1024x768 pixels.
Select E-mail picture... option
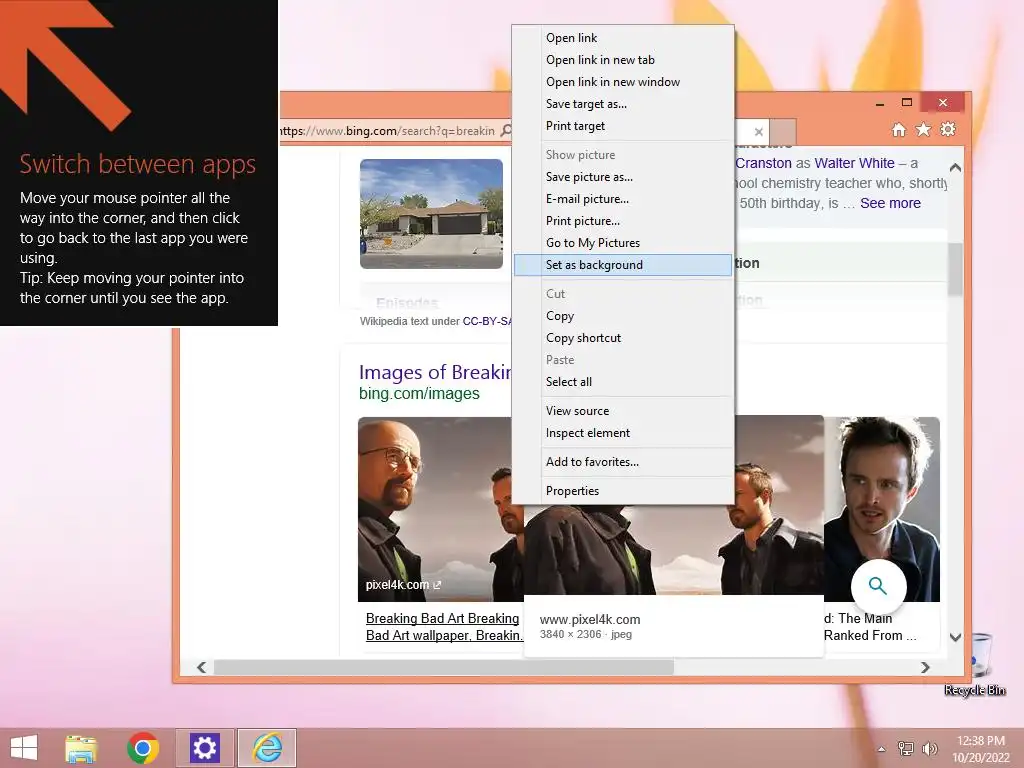(x=622, y=199)
